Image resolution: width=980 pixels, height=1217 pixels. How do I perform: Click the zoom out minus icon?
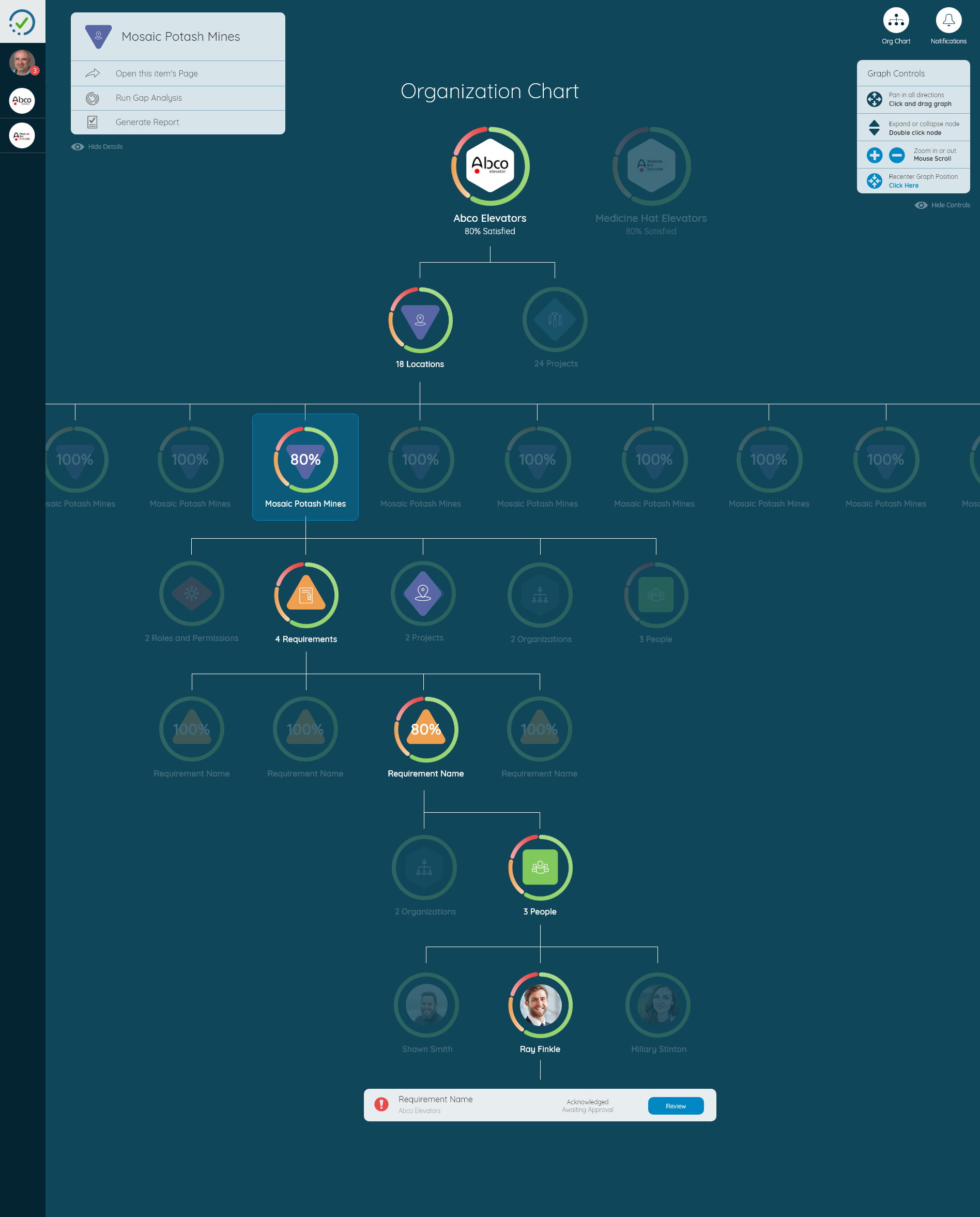pyautogui.click(x=897, y=155)
